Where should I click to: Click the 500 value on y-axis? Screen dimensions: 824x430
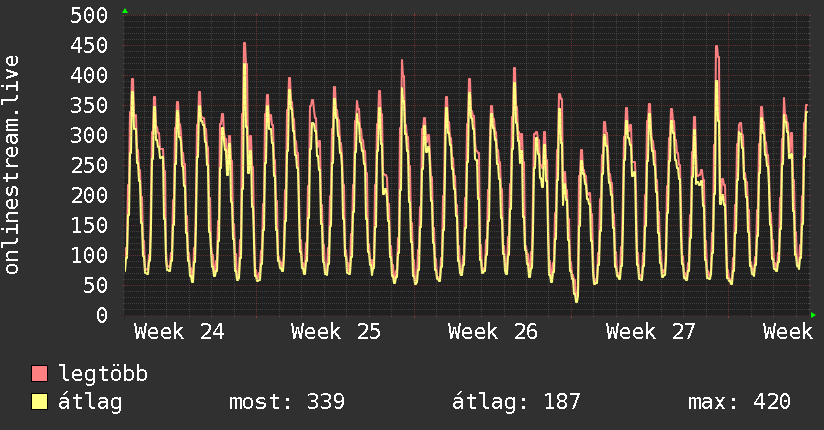point(89,15)
